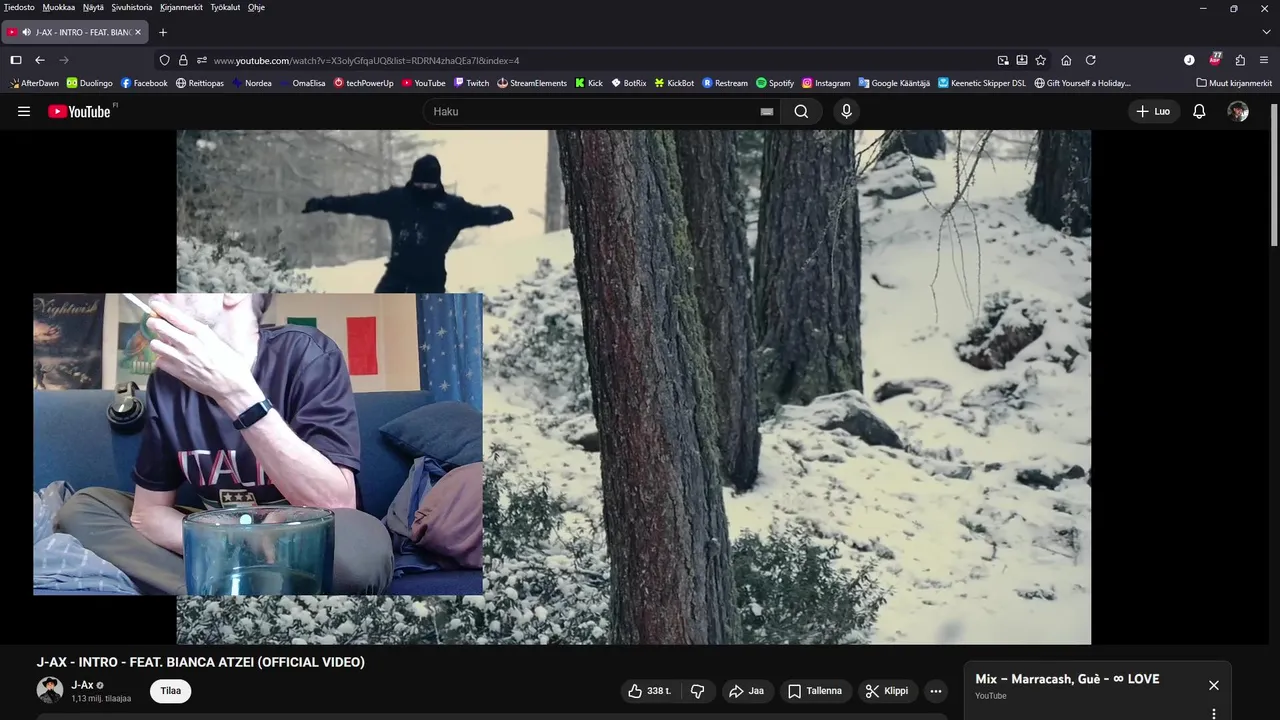Dislike the J-AX video

pos(698,691)
